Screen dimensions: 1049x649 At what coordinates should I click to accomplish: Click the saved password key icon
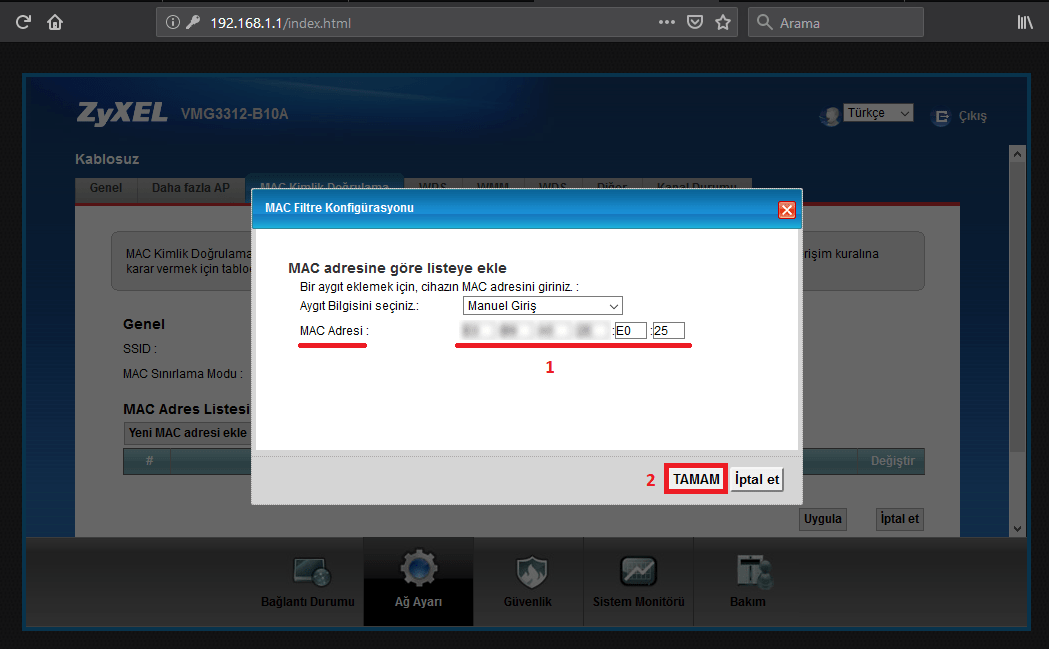coord(193,23)
